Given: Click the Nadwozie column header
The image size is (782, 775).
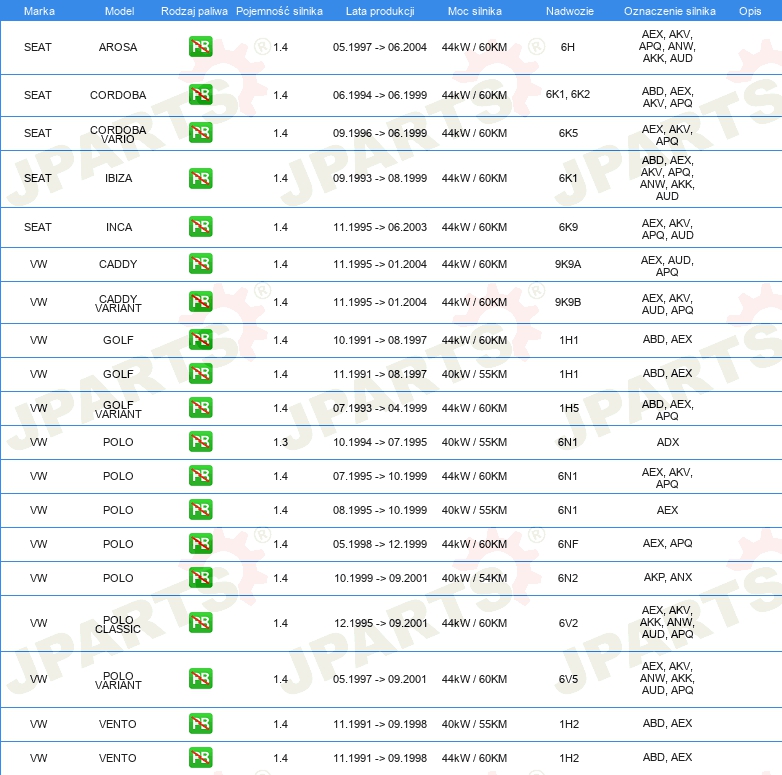Looking at the screenshot, I should coord(568,10).
